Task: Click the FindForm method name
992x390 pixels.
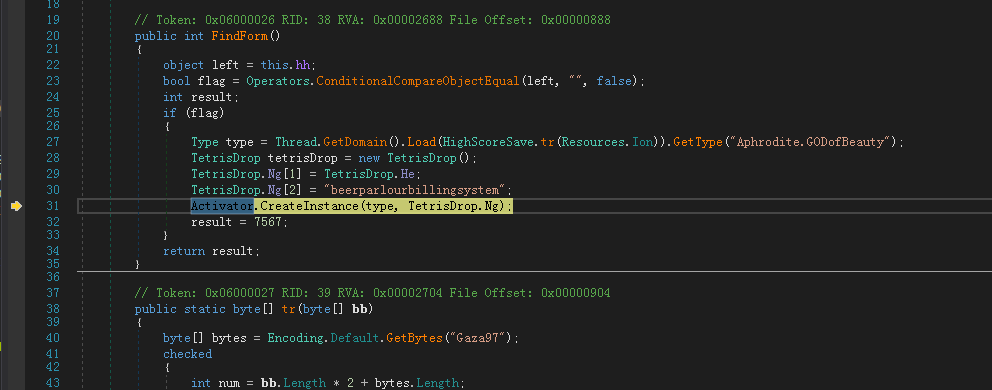Action: [240, 36]
